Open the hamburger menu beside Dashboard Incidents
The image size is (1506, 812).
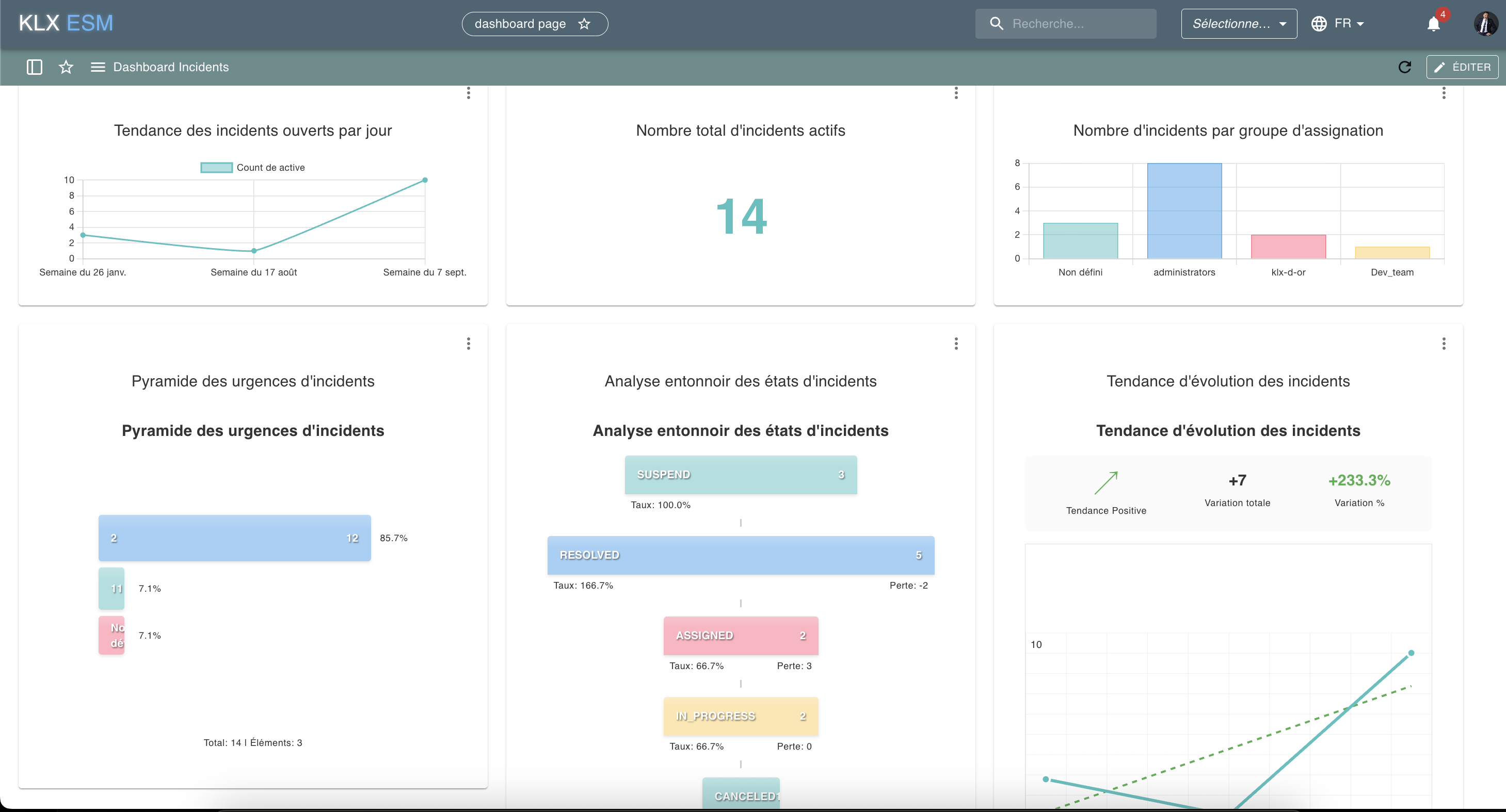(98, 67)
